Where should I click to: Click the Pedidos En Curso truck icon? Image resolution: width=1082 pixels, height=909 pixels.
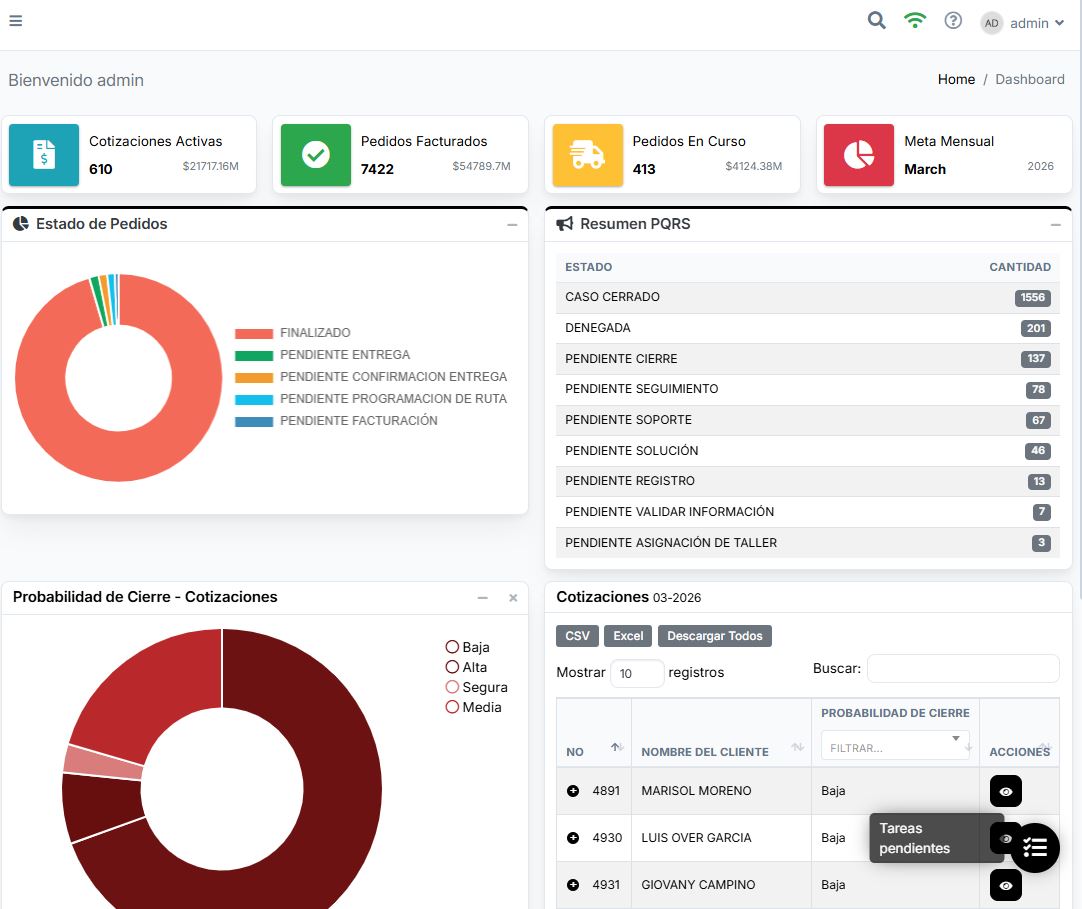coord(588,155)
